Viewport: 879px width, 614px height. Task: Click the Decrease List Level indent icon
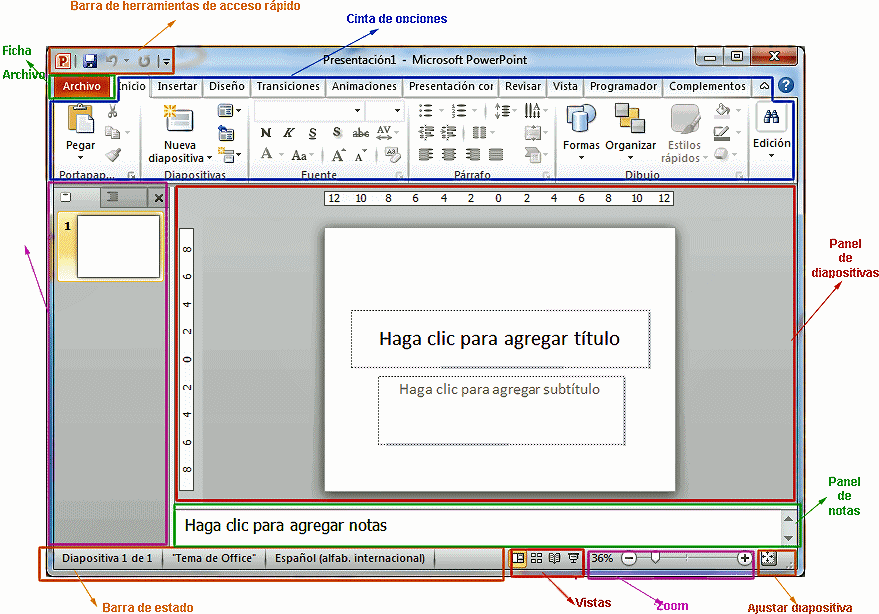[x=426, y=133]
